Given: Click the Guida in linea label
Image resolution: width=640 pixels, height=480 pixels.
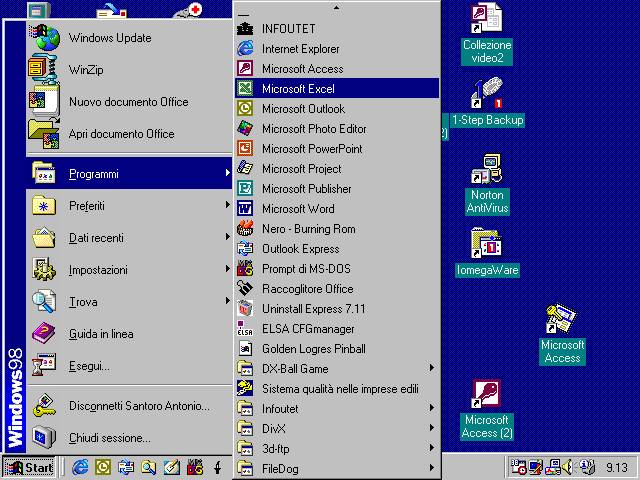Looking at the screenshot, I should 101,334.
